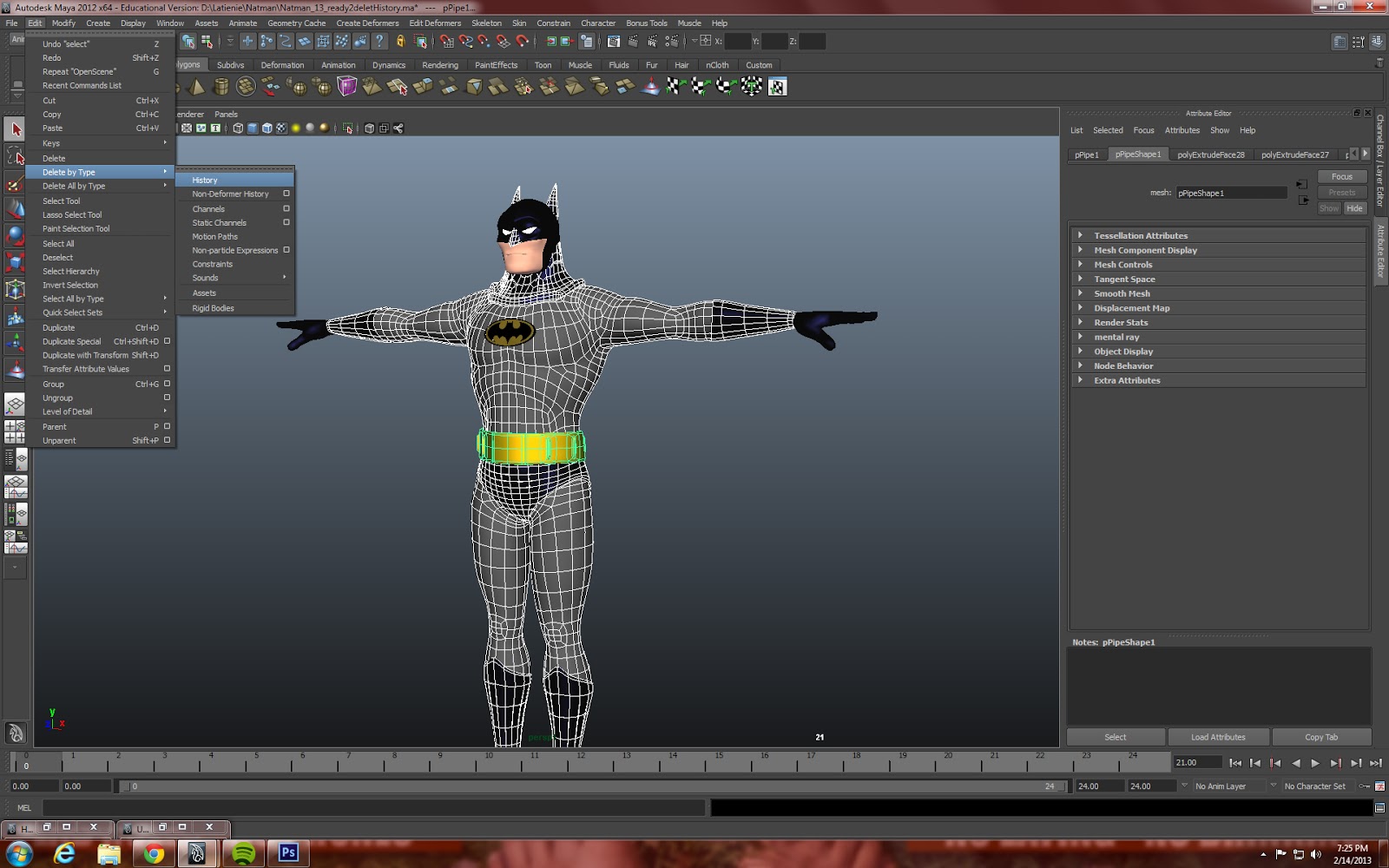The height and width of the screenshot is (868, 1389).
Task: Open the No Character Set dropdown
Action: point(1313,786)
